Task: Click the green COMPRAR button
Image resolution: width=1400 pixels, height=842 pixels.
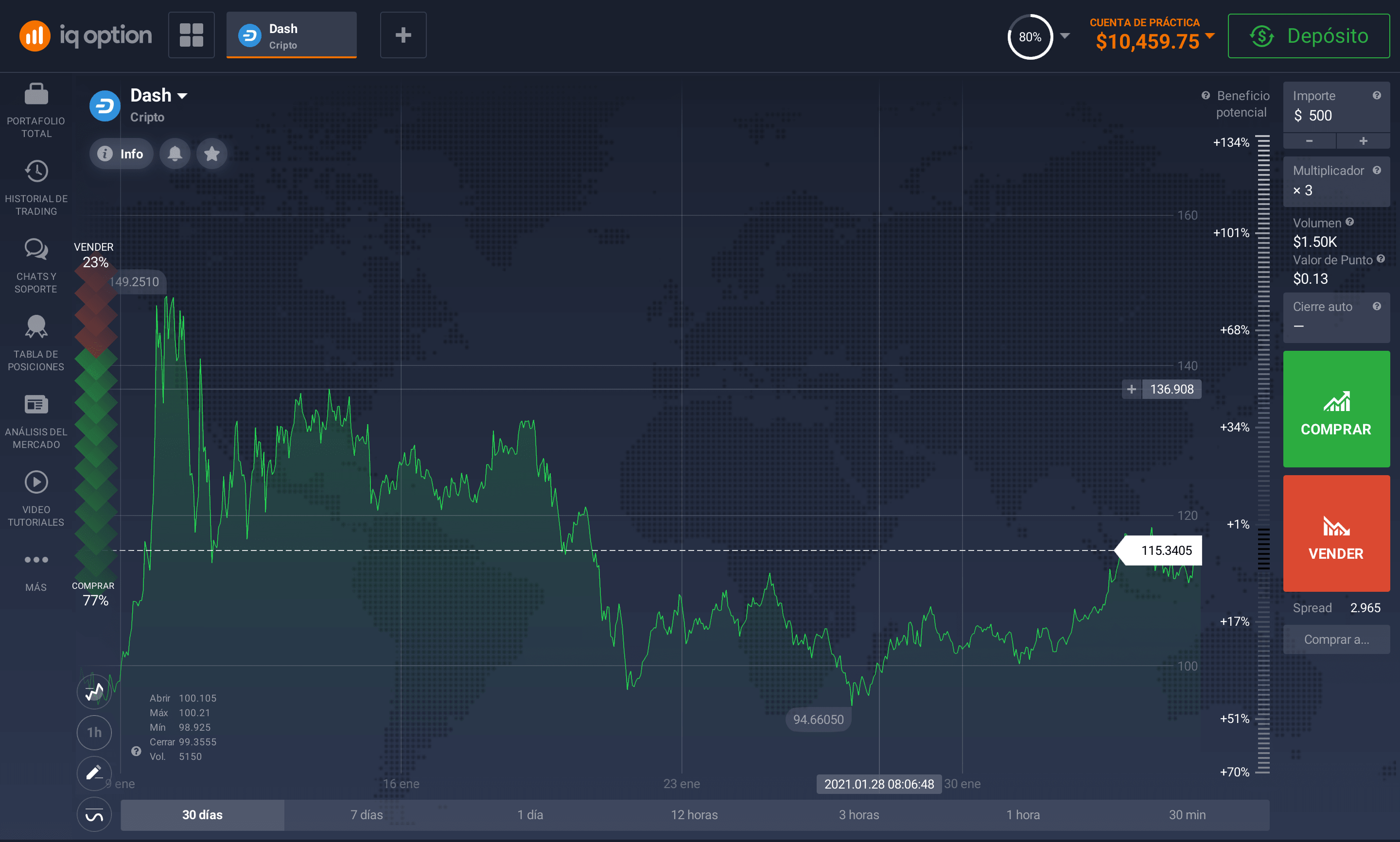Action: tap(1336, 409)
